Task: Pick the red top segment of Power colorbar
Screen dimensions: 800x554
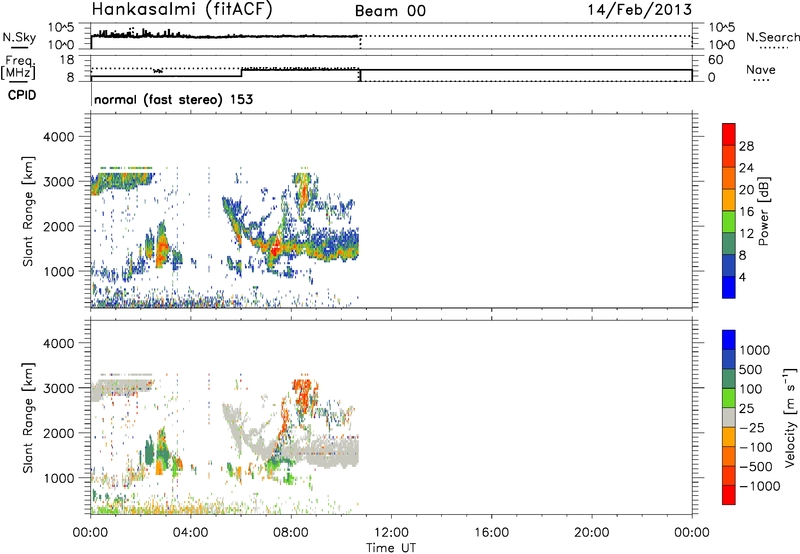Action: [729, 134]
